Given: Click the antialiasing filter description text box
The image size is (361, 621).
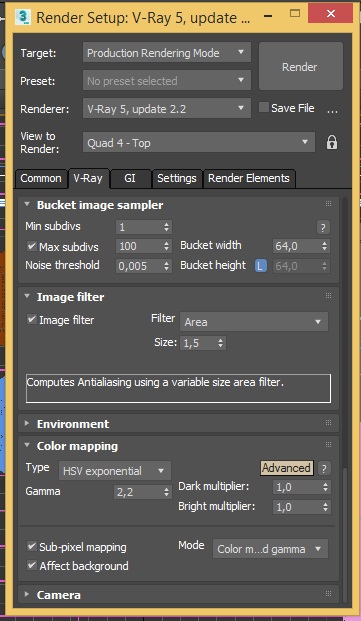Looking at the screenshot, I should pyautogui.click(x=178, y=389).
